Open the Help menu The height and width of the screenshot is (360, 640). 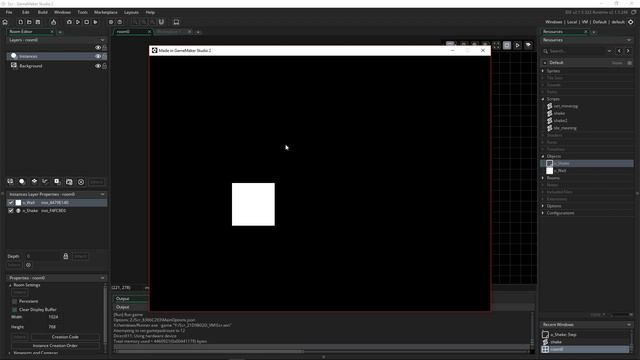click(150, 12)
